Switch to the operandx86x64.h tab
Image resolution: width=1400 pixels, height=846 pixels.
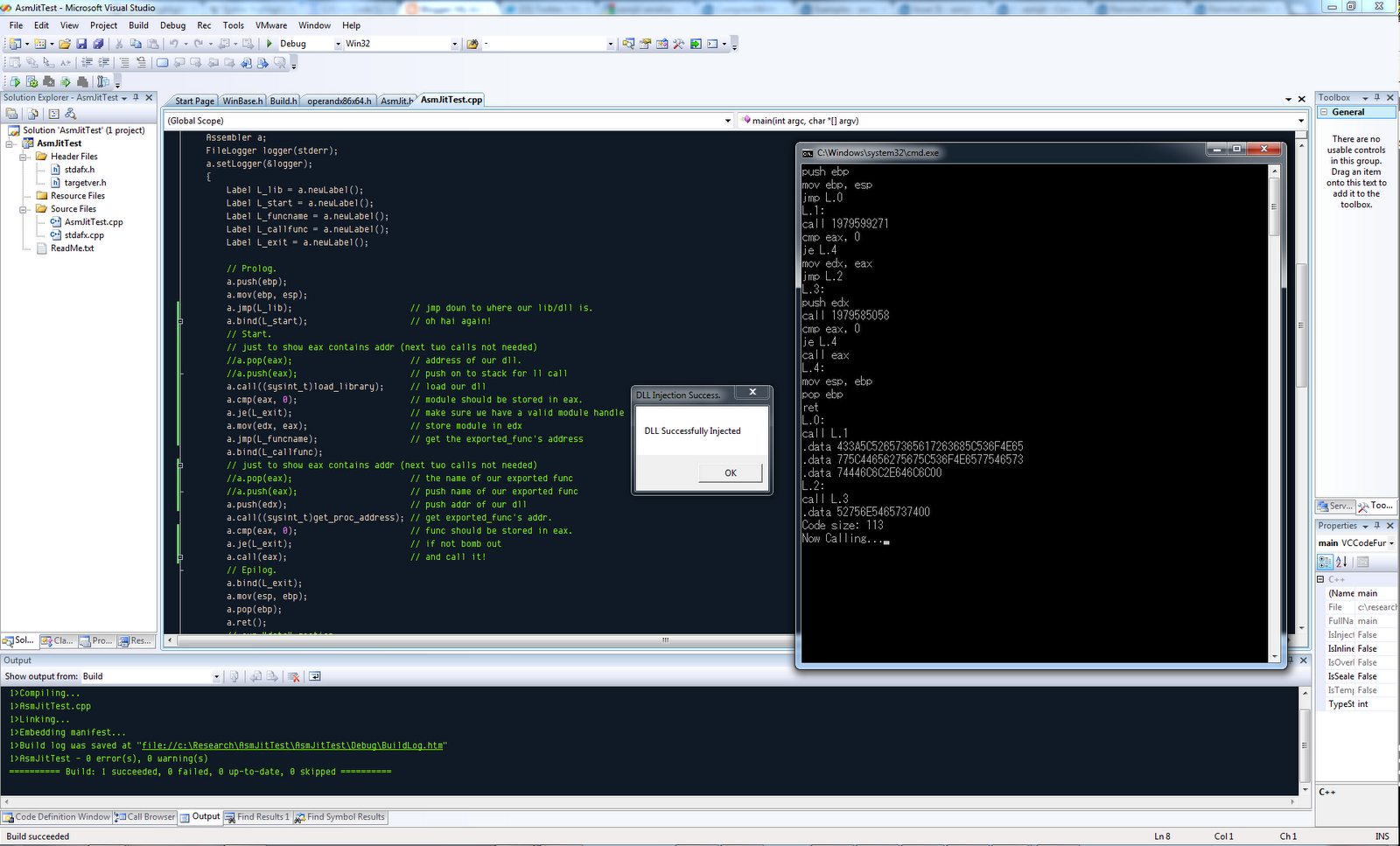point(339,101)
